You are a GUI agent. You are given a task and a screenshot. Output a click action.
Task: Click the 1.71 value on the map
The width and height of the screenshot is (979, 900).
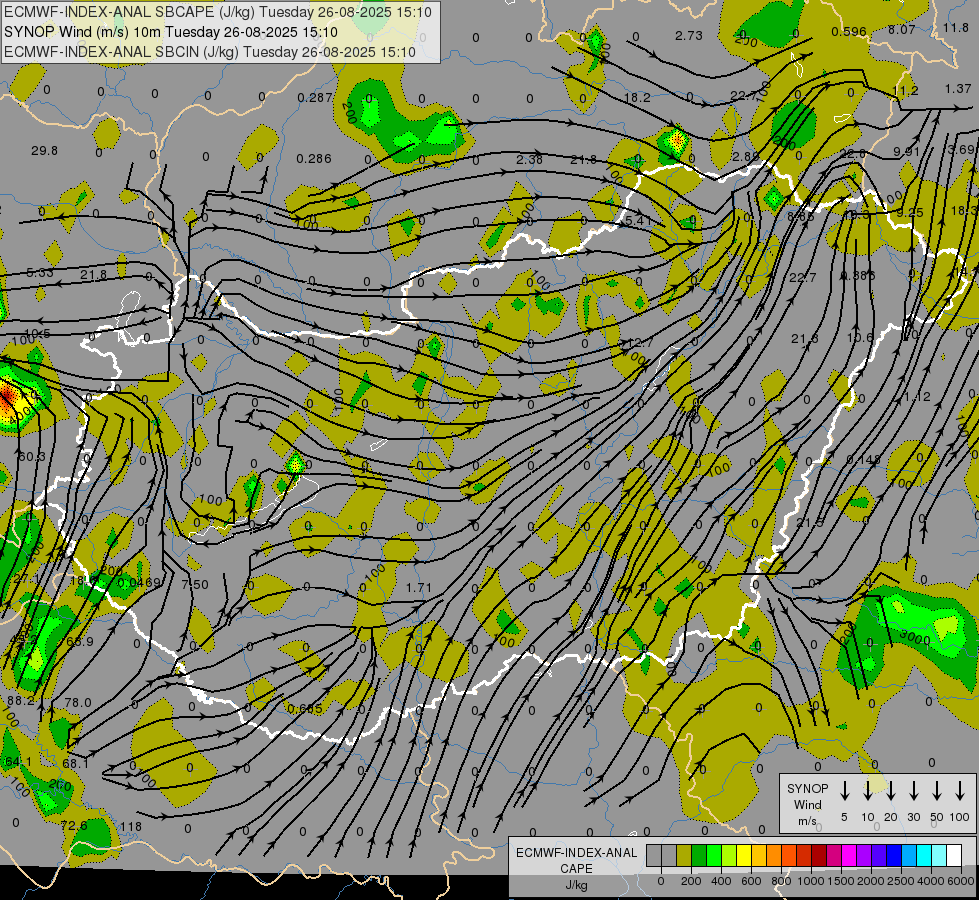418,587
